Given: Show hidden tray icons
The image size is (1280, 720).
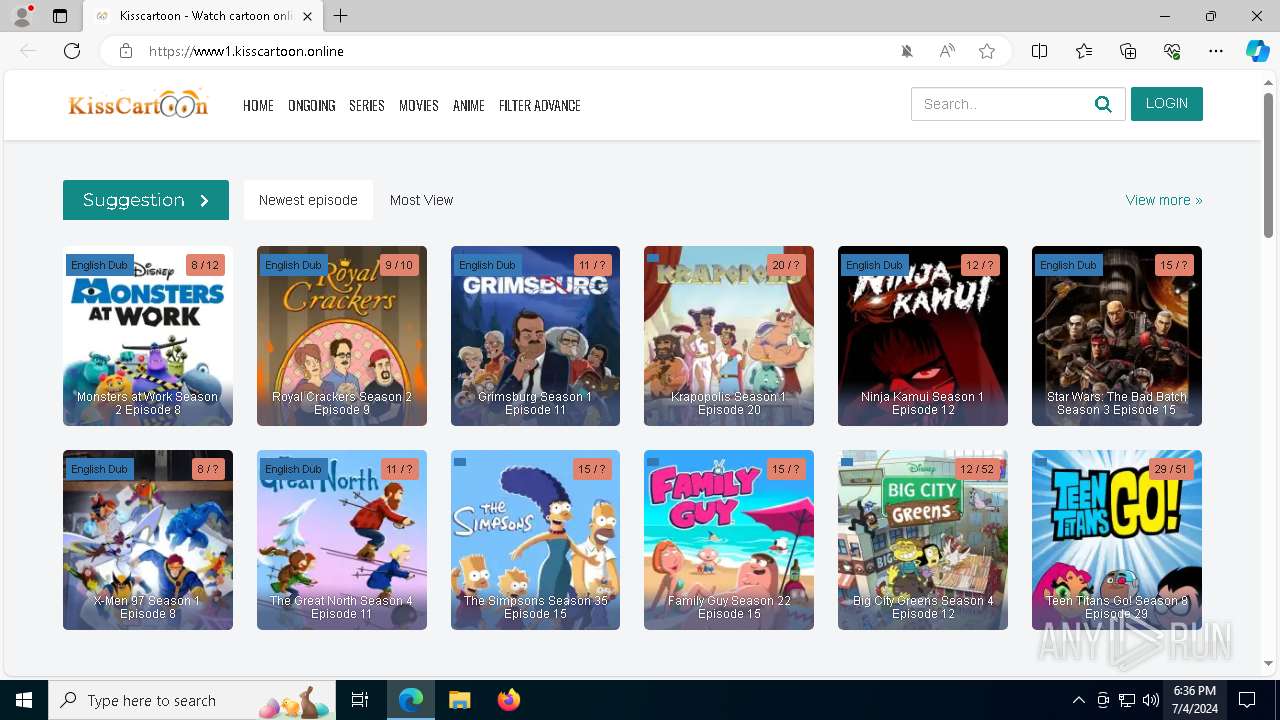Looking at the screenshot, I should point(1078,700).
